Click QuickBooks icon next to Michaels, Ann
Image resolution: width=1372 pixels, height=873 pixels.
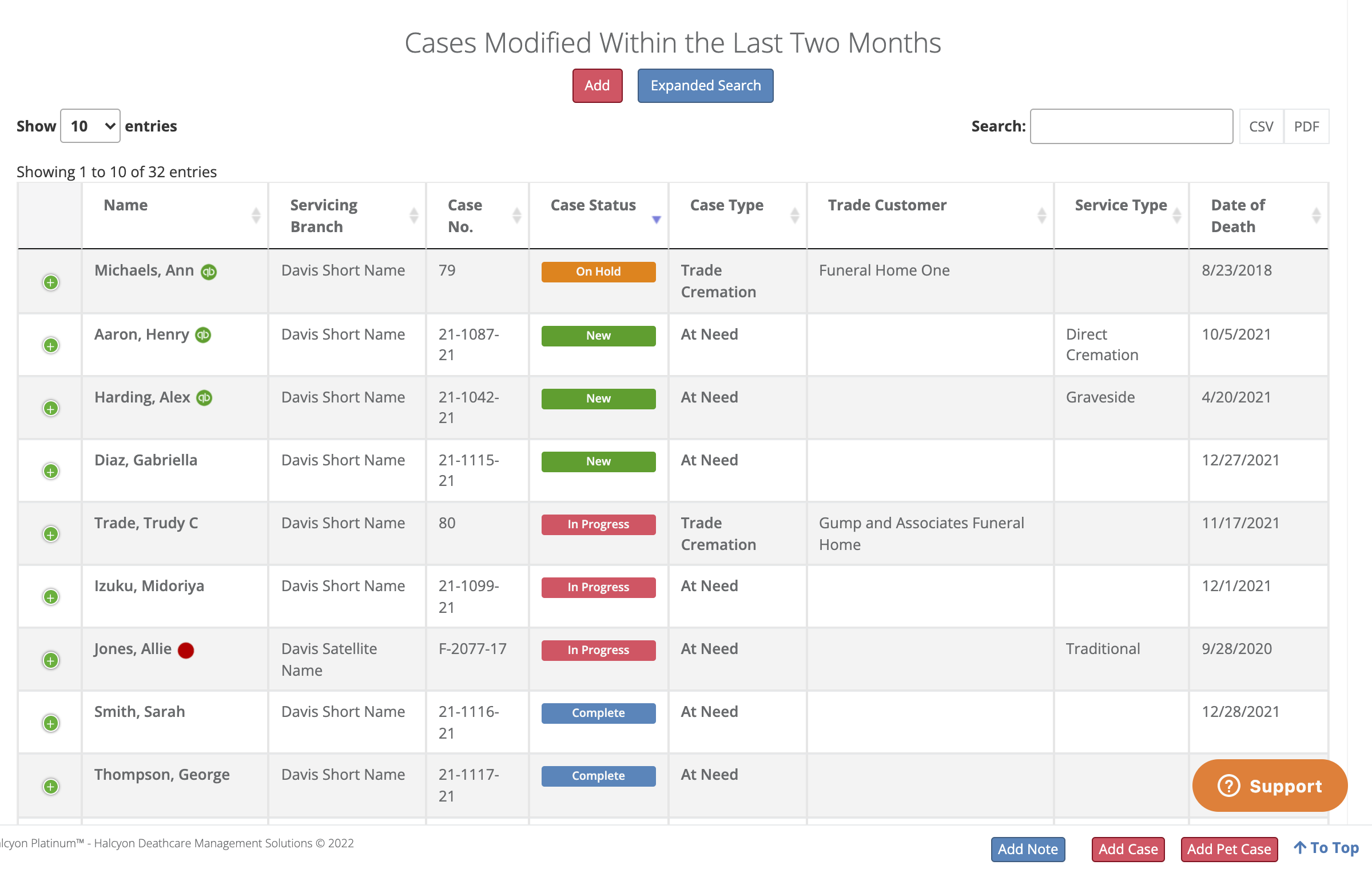tap(209, 272)
